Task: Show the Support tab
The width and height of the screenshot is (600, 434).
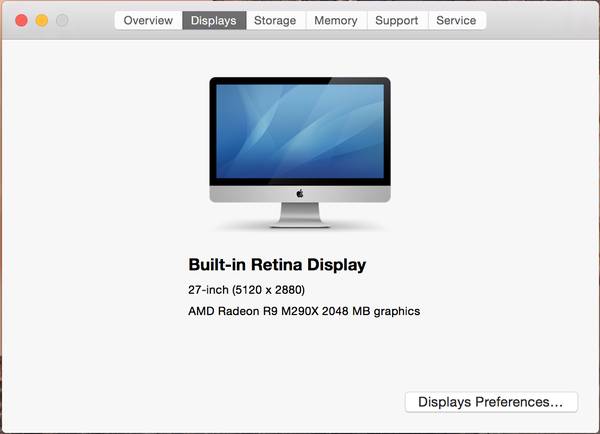Action: point(397,20)
